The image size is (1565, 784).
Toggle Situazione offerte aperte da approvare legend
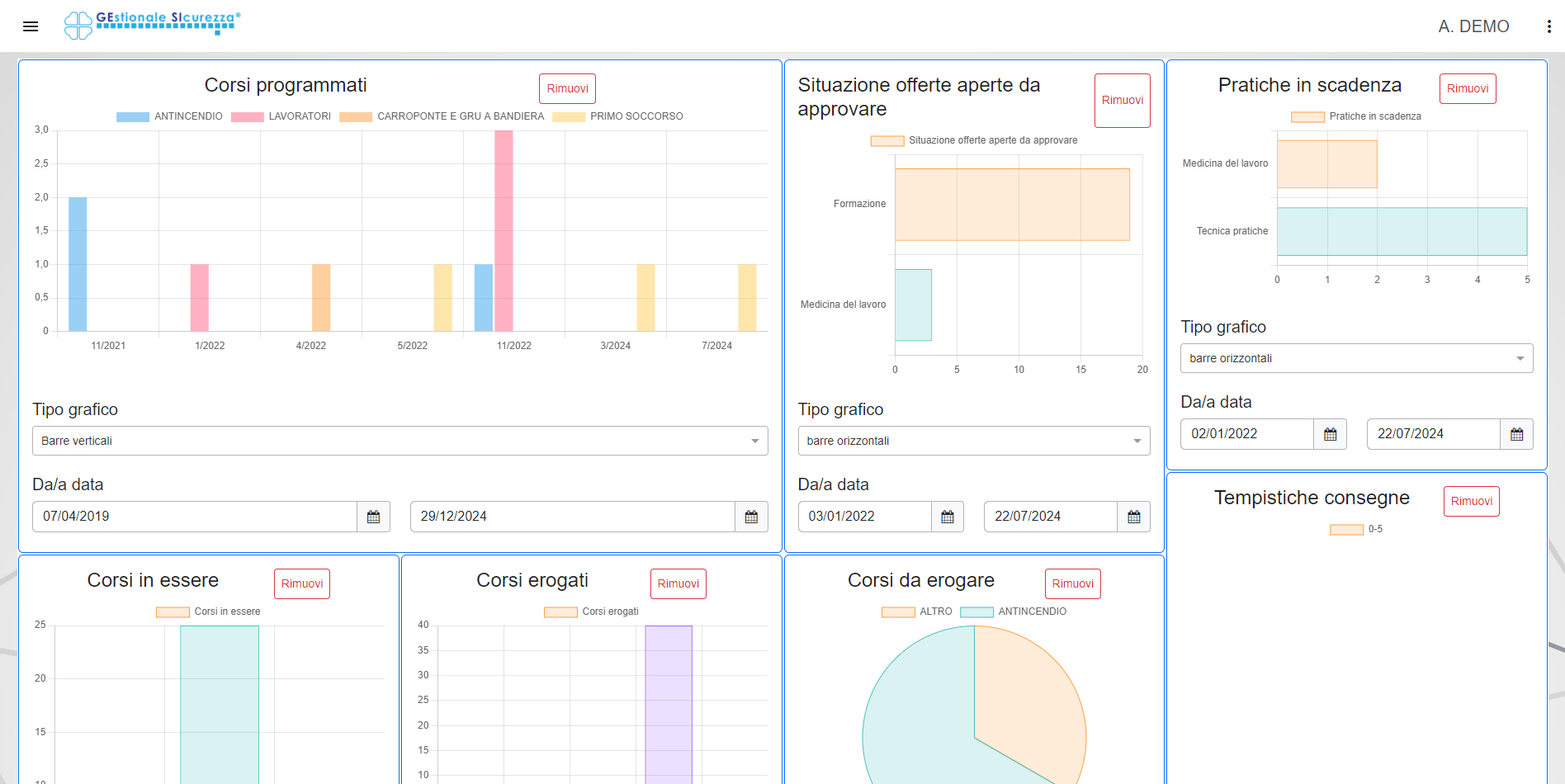click(x=974, y=140)
